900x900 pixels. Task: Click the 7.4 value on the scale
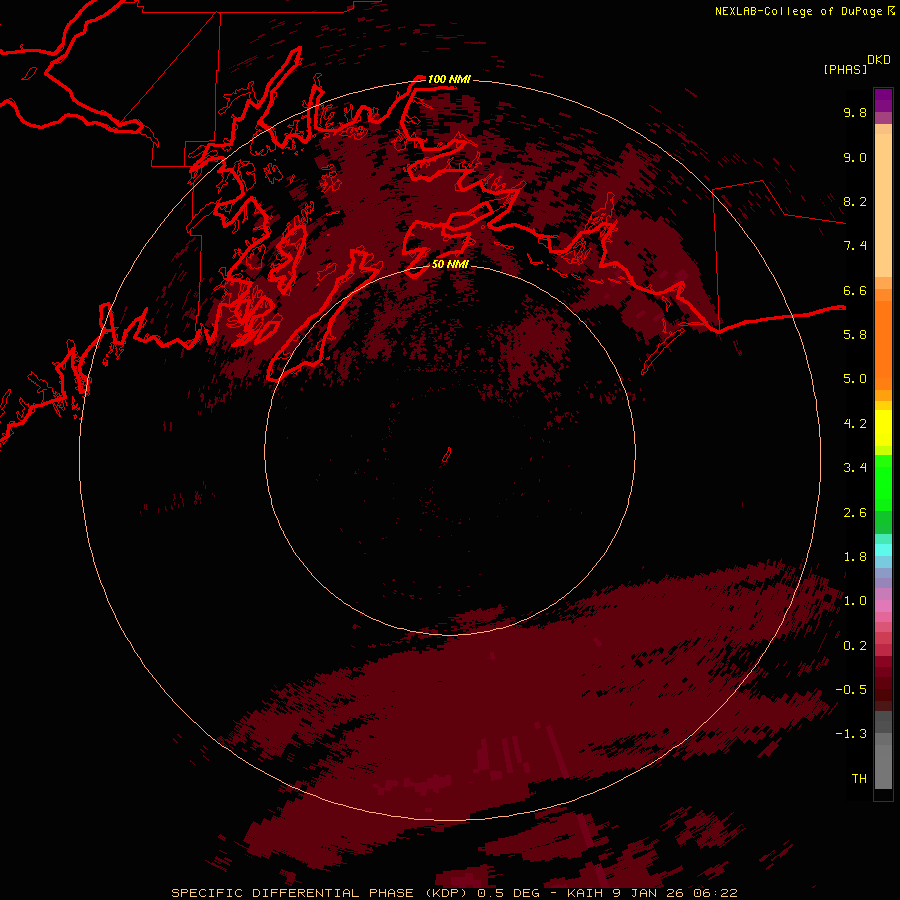point(855,246)
